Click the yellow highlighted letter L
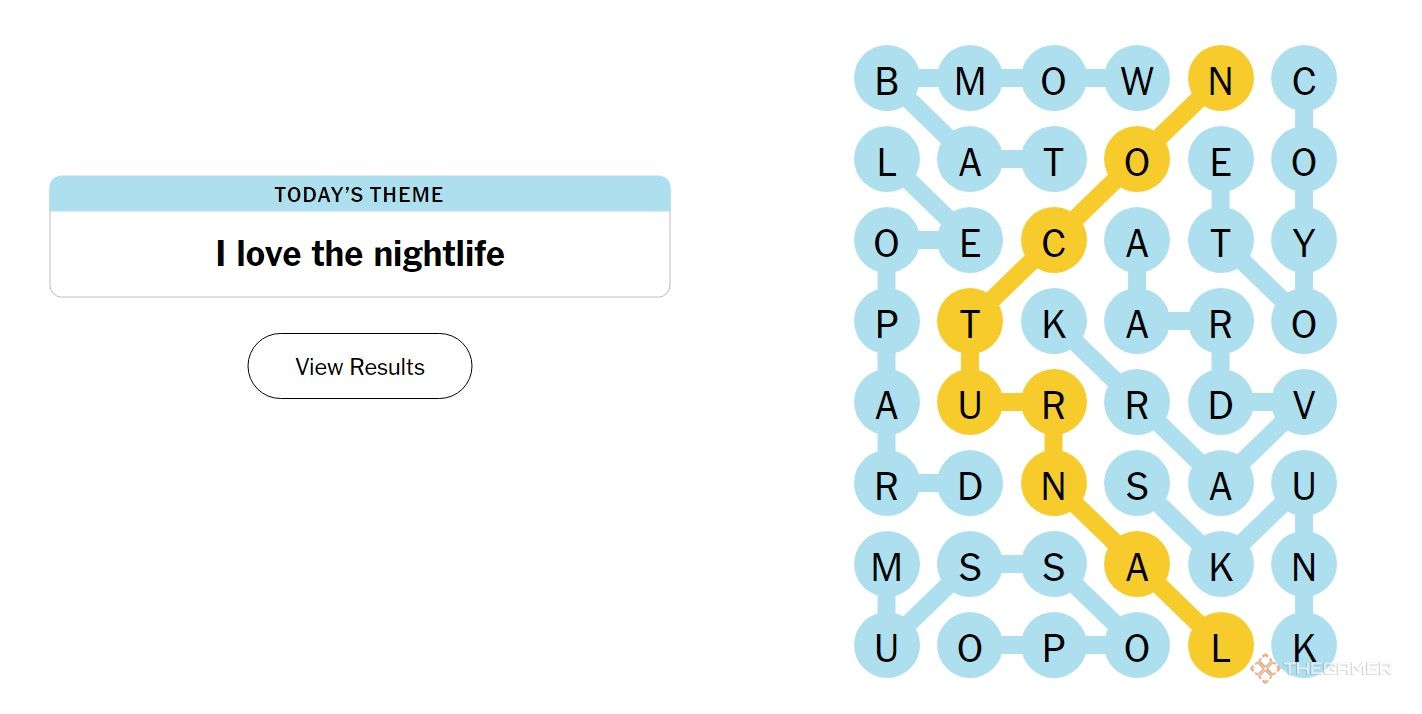Screen dimensions: 1422x714 coord(1220,648)
